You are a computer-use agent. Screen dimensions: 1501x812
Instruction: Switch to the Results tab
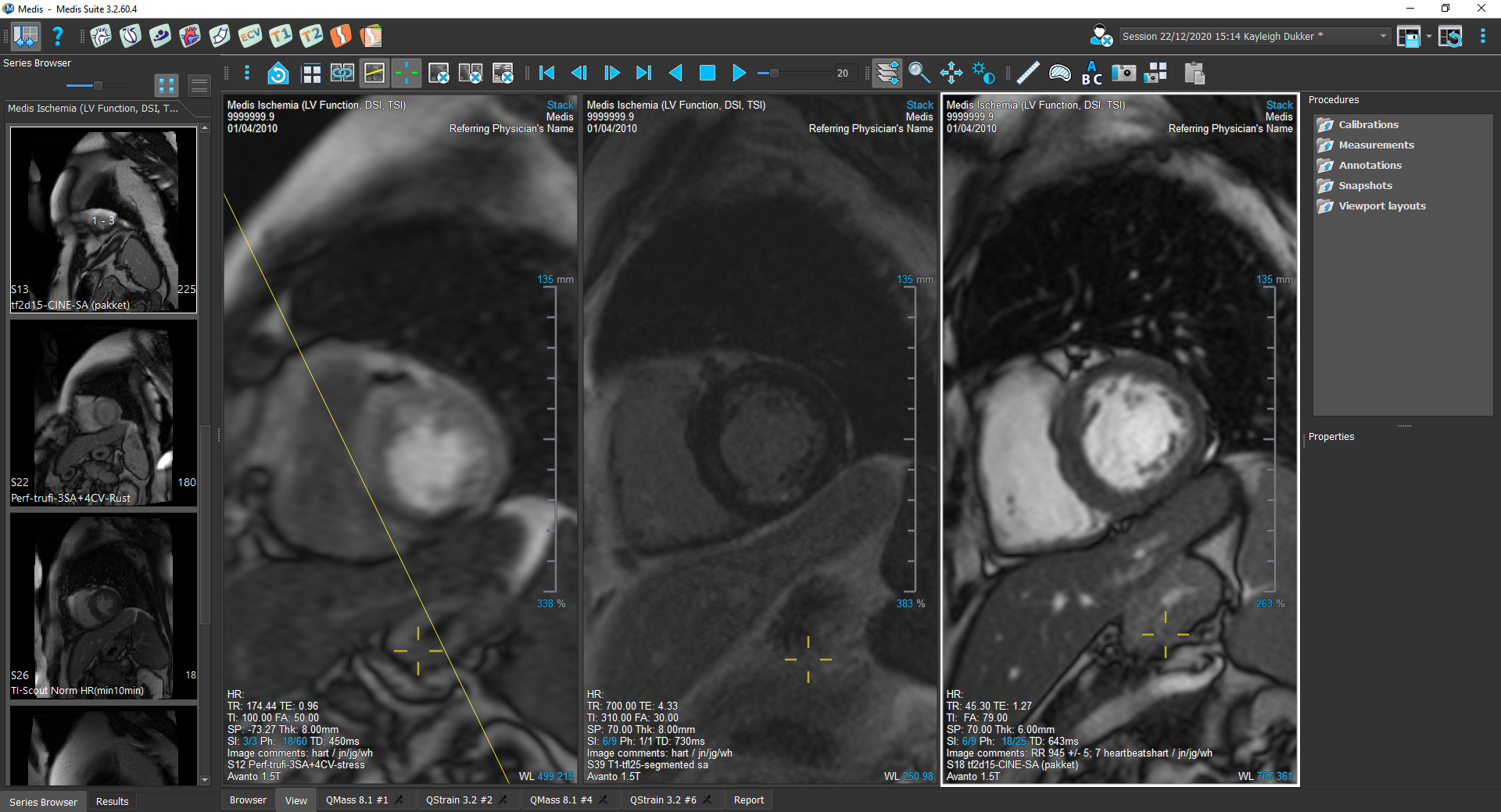[x=112, y=801]
